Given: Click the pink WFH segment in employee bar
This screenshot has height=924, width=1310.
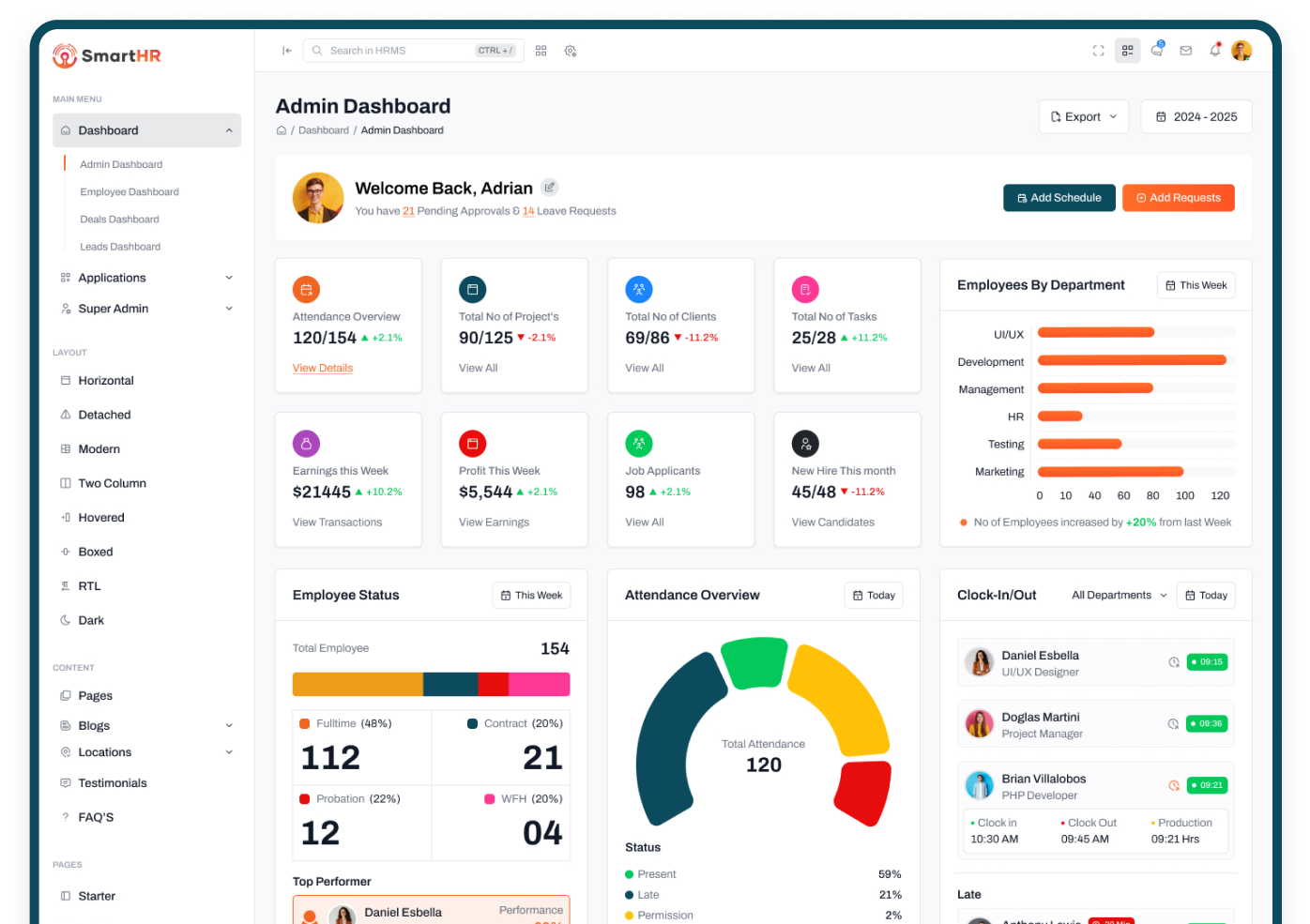Looking at the screenshot, I should [x=540, y=685].
